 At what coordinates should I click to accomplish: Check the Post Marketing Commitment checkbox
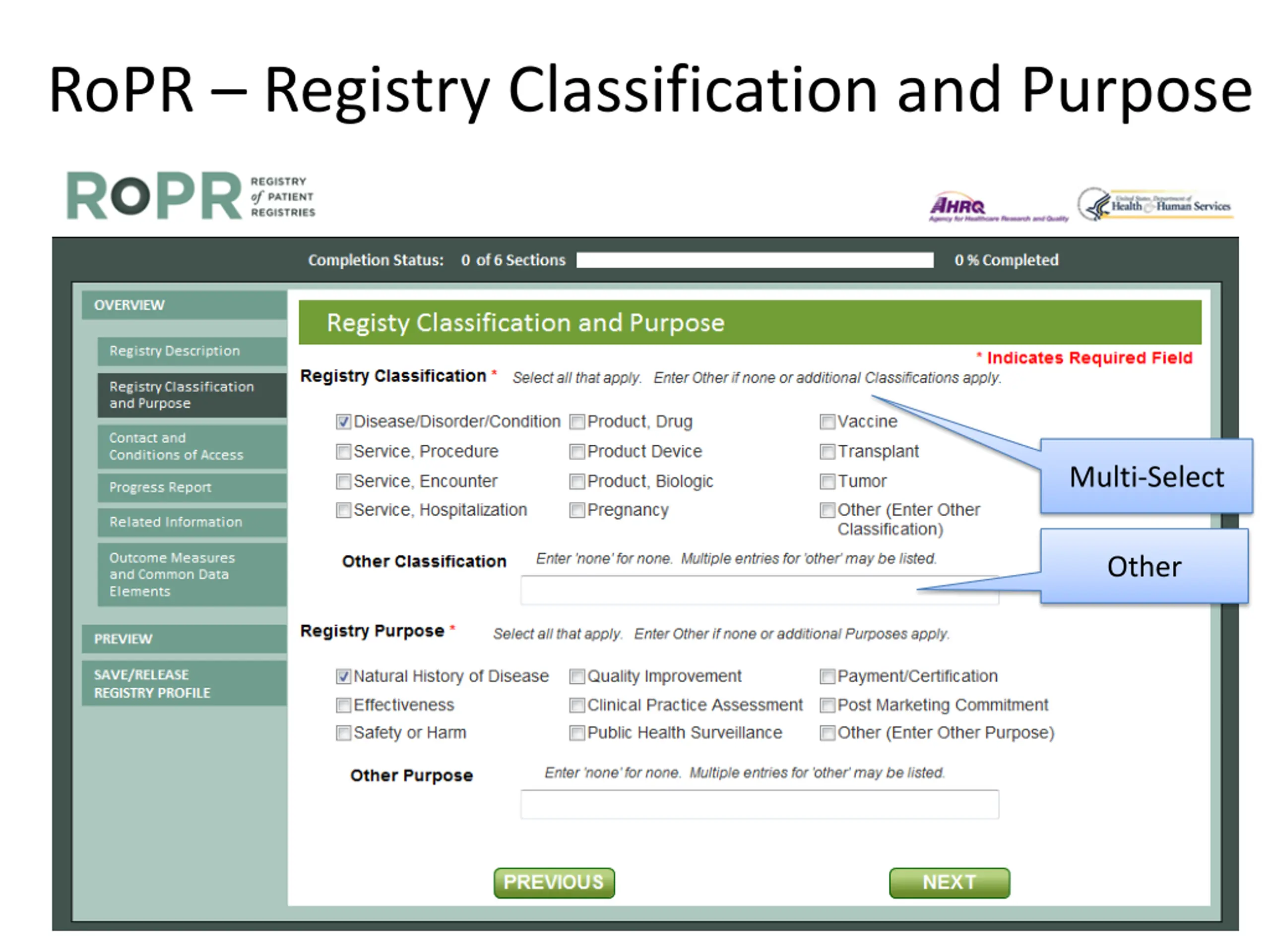[x=827, y=705]
